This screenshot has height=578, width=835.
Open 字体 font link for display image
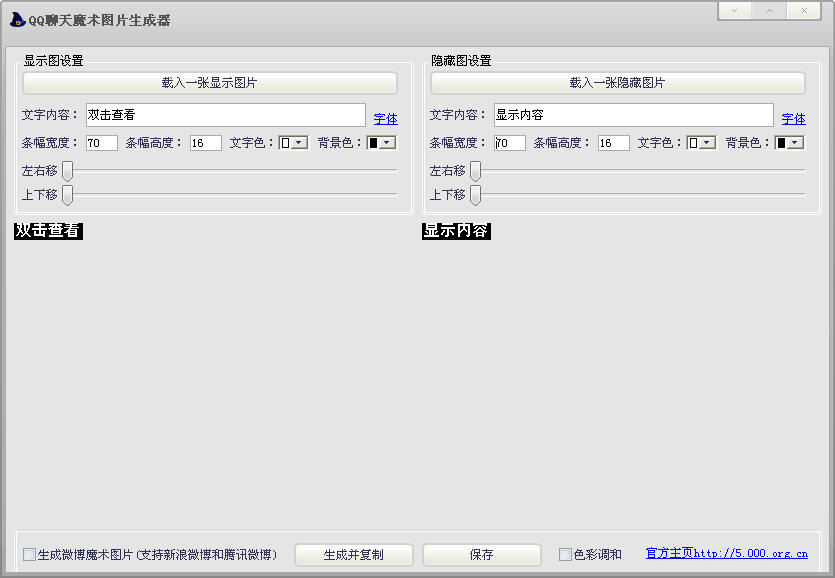click(x=386, y=119)
